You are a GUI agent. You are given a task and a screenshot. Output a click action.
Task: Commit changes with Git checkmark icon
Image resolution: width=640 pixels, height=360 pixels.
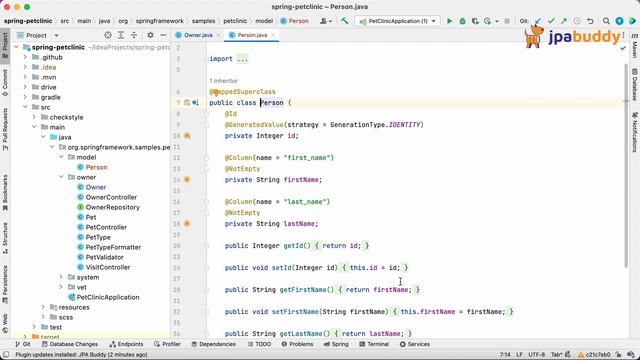tap(551, 21)
